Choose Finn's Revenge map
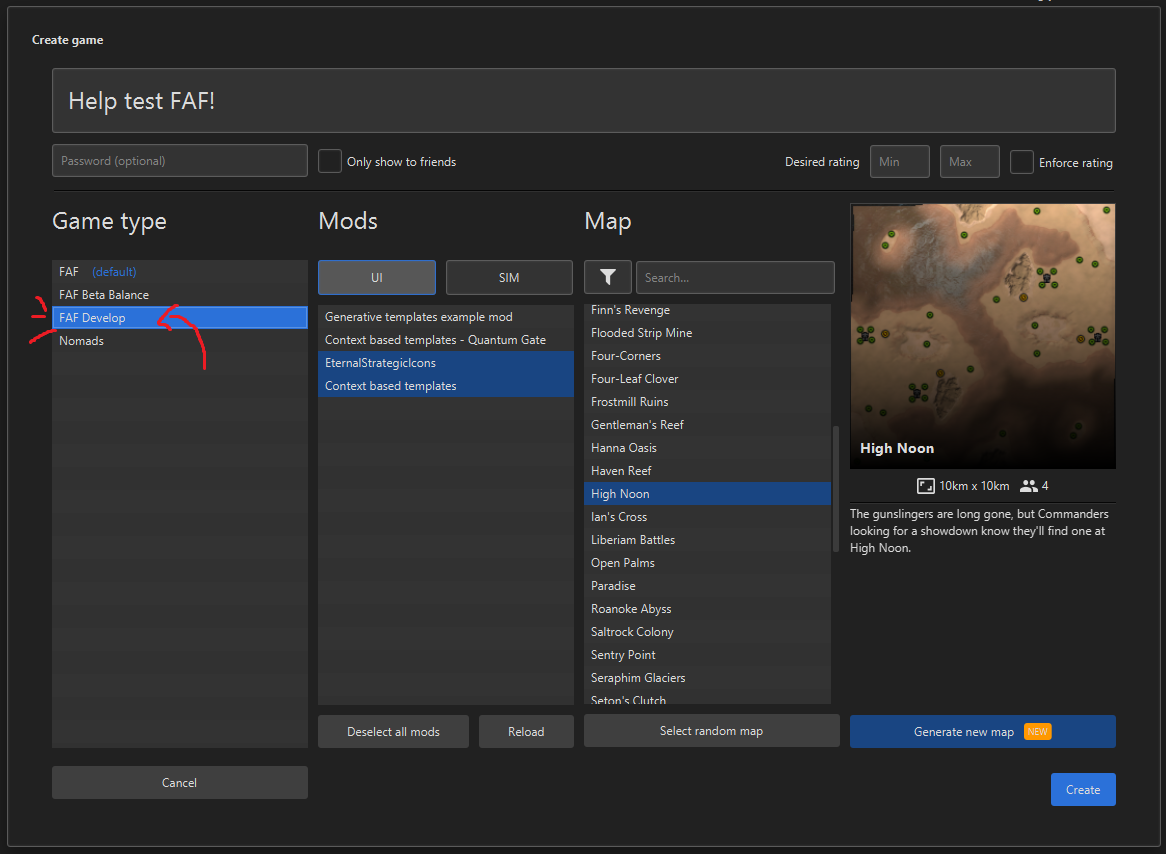This screenshot has width=1166, height=854. [x=707, y=310]
